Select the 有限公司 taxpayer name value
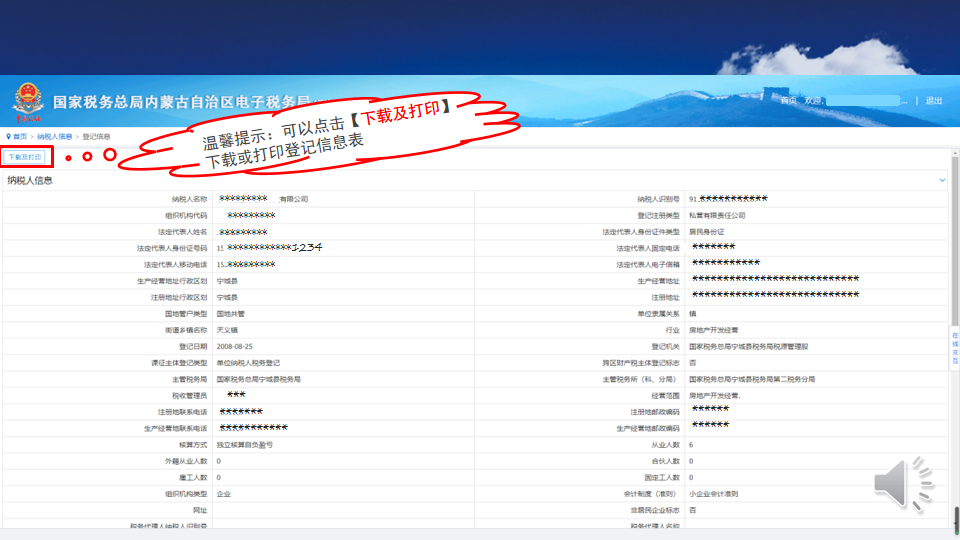The width and height of the screenshot is (960, 540). pyautogui.click(x=293, y=199)
